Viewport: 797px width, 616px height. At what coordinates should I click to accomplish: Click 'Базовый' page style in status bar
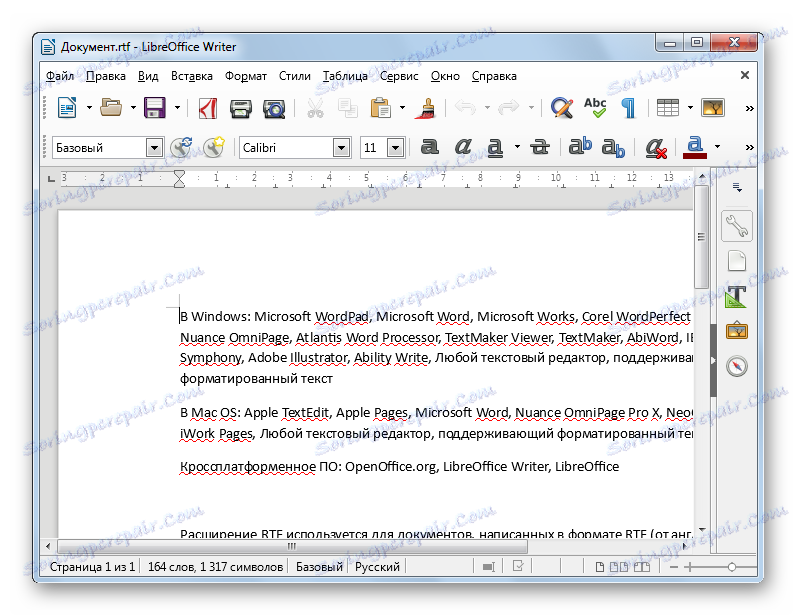319,567
